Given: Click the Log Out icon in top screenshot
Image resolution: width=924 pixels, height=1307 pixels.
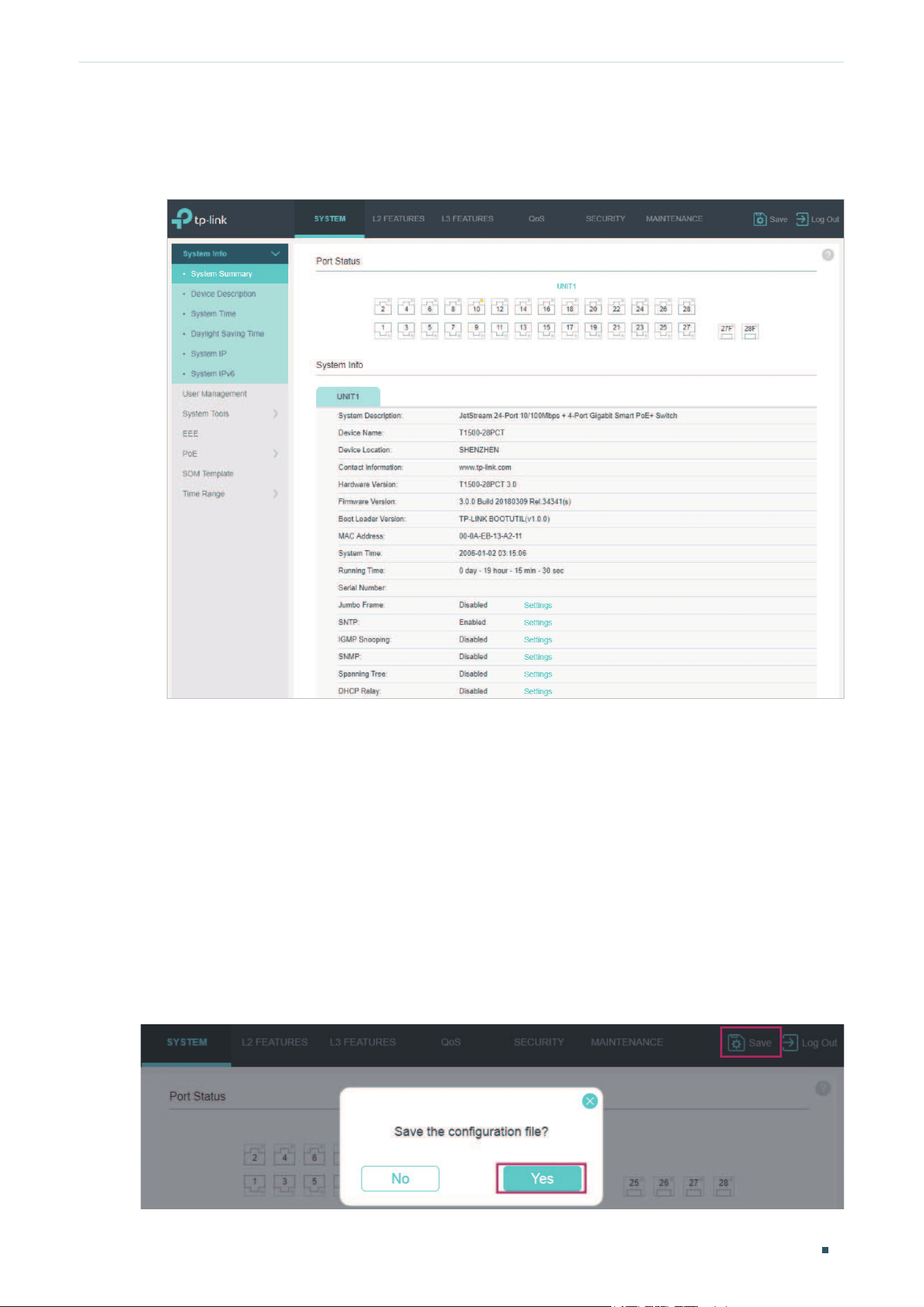Looking at the screenshot, I should (802, 219).
